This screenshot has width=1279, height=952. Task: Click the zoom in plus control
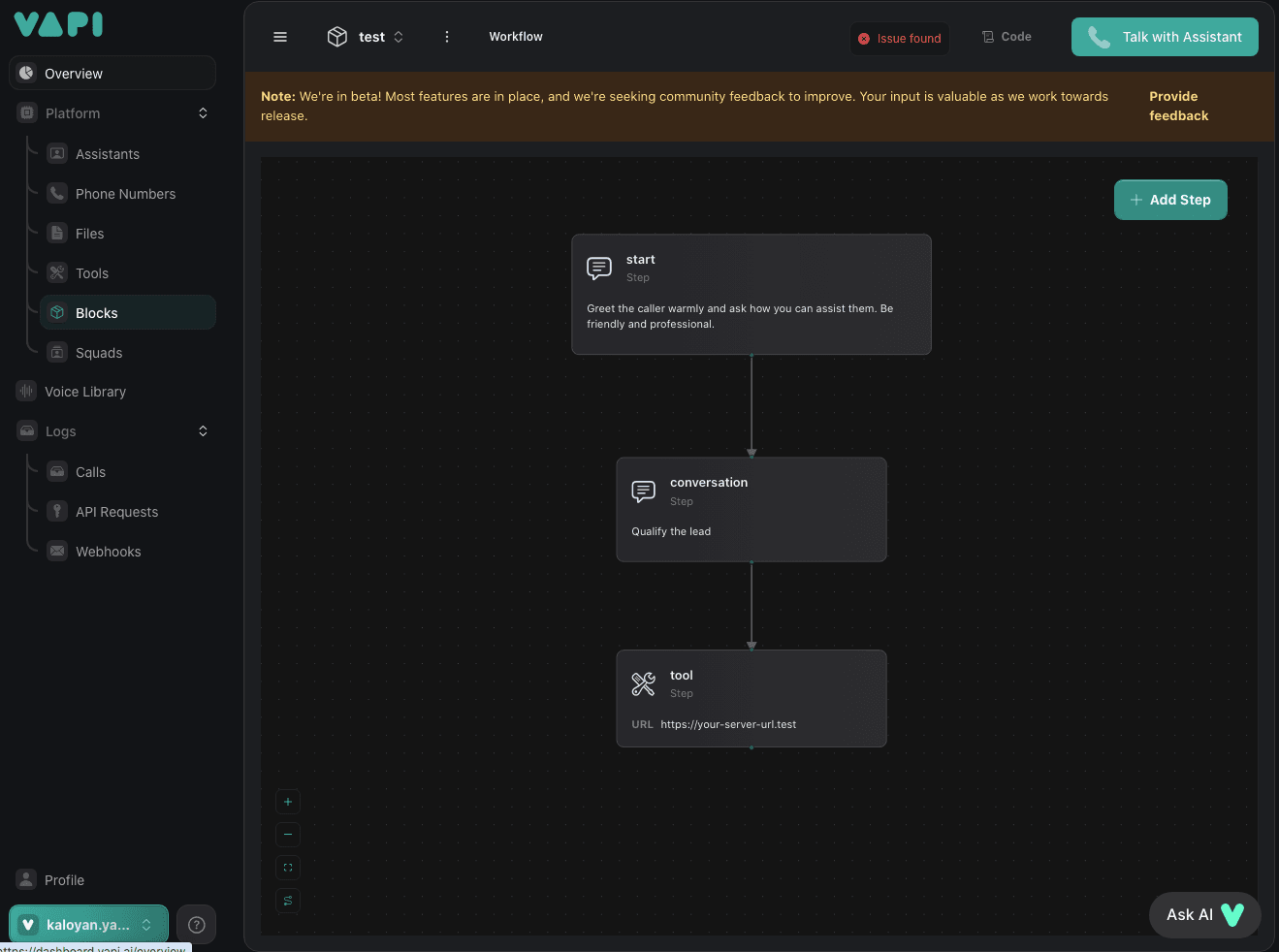coord(288,802)
